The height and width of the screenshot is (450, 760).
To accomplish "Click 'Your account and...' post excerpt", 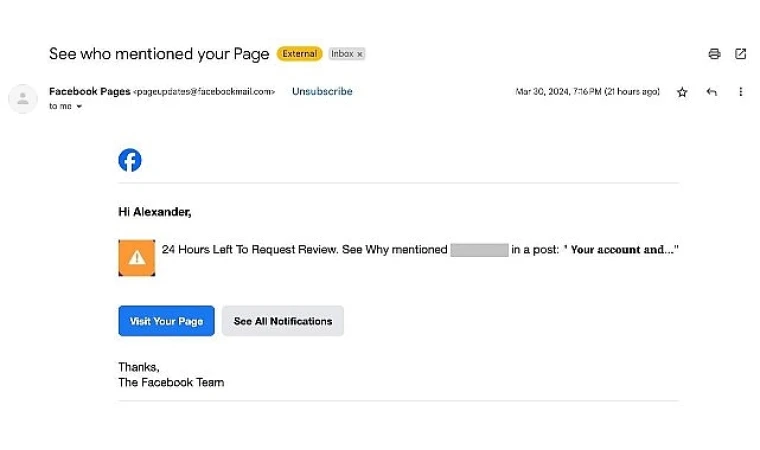I will 621,249.
